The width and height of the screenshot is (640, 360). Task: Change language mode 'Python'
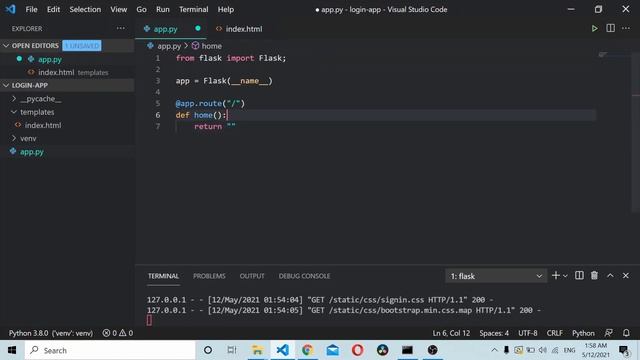pos(583,333)
